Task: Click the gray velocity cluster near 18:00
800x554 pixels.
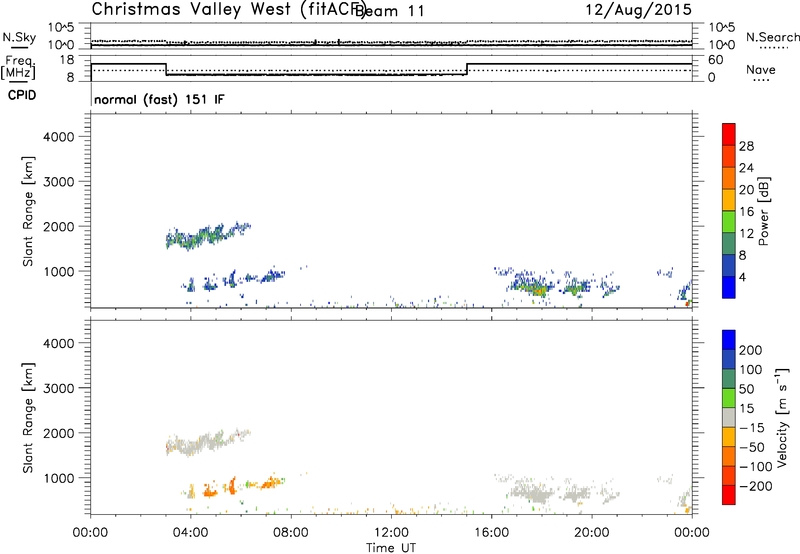Action: [532, 493]
